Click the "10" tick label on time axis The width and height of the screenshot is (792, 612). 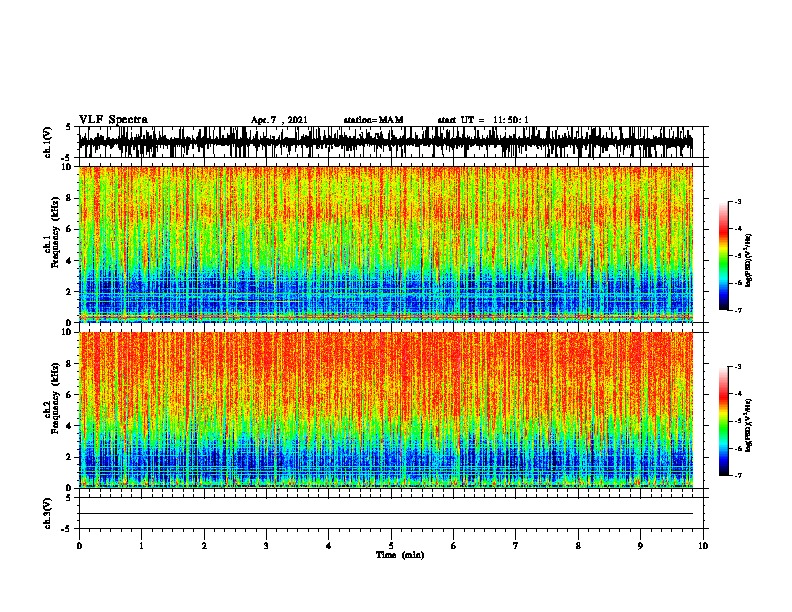703,546
